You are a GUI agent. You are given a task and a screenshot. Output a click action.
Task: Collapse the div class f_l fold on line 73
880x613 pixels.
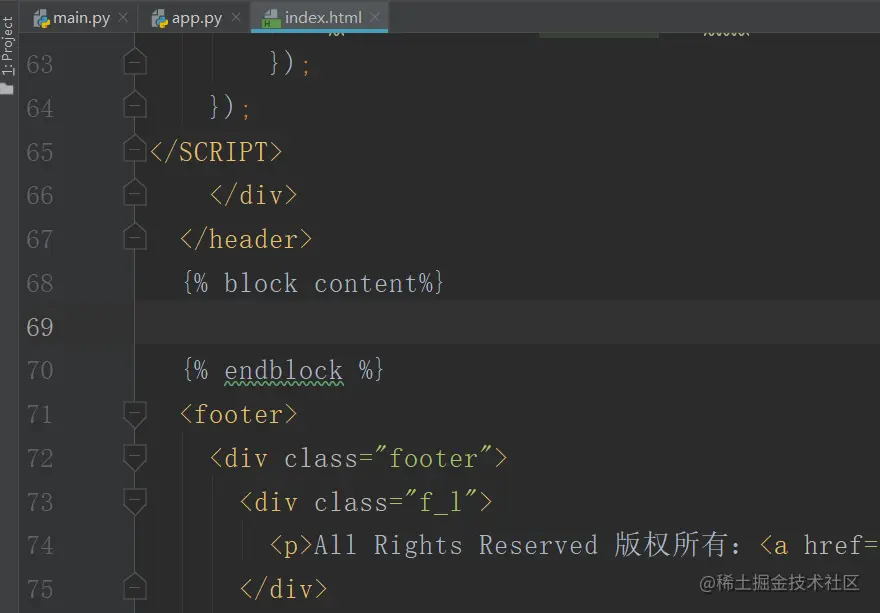[x=135, y=502]
